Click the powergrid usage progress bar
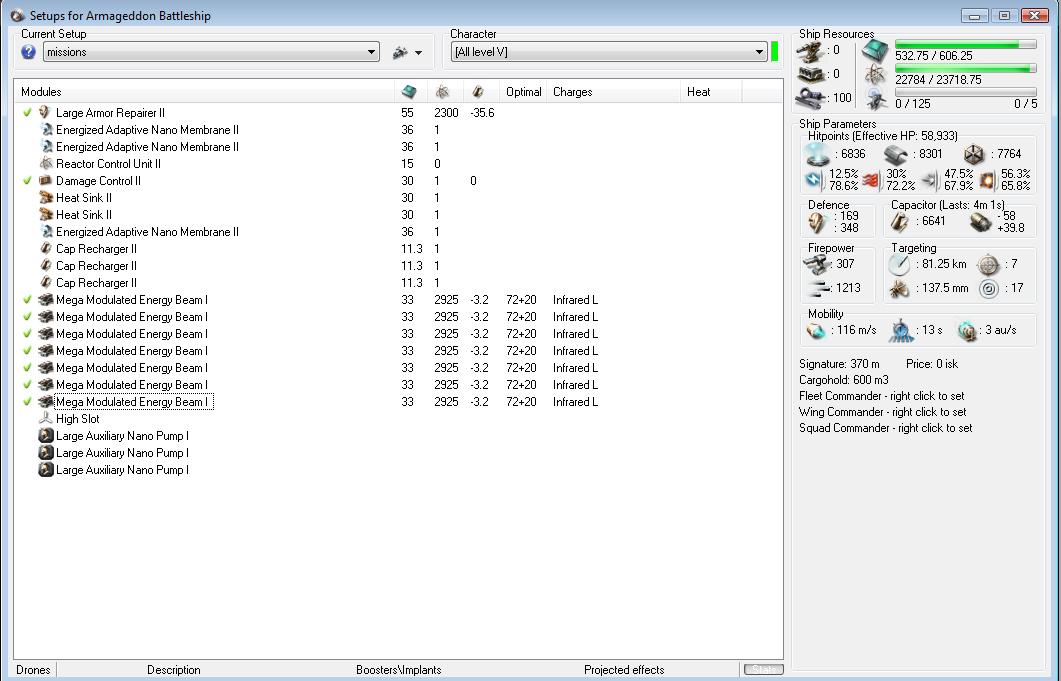 pyautogui.click(x=966, y=68)
